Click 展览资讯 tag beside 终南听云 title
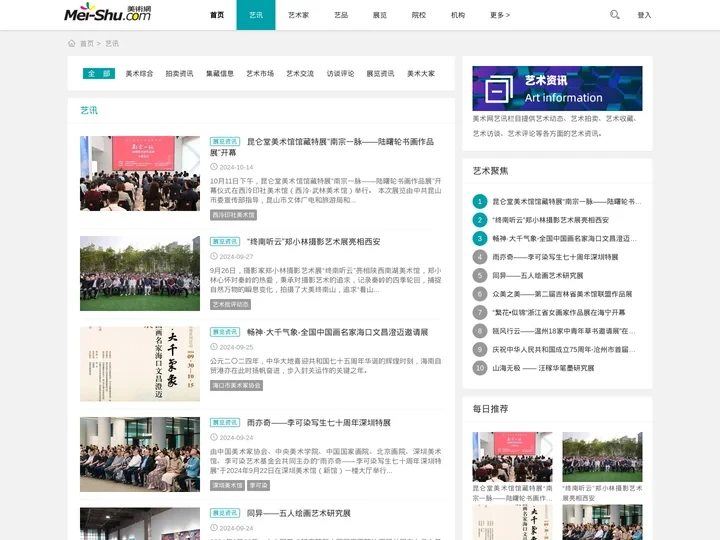 [x=225, y=242]
